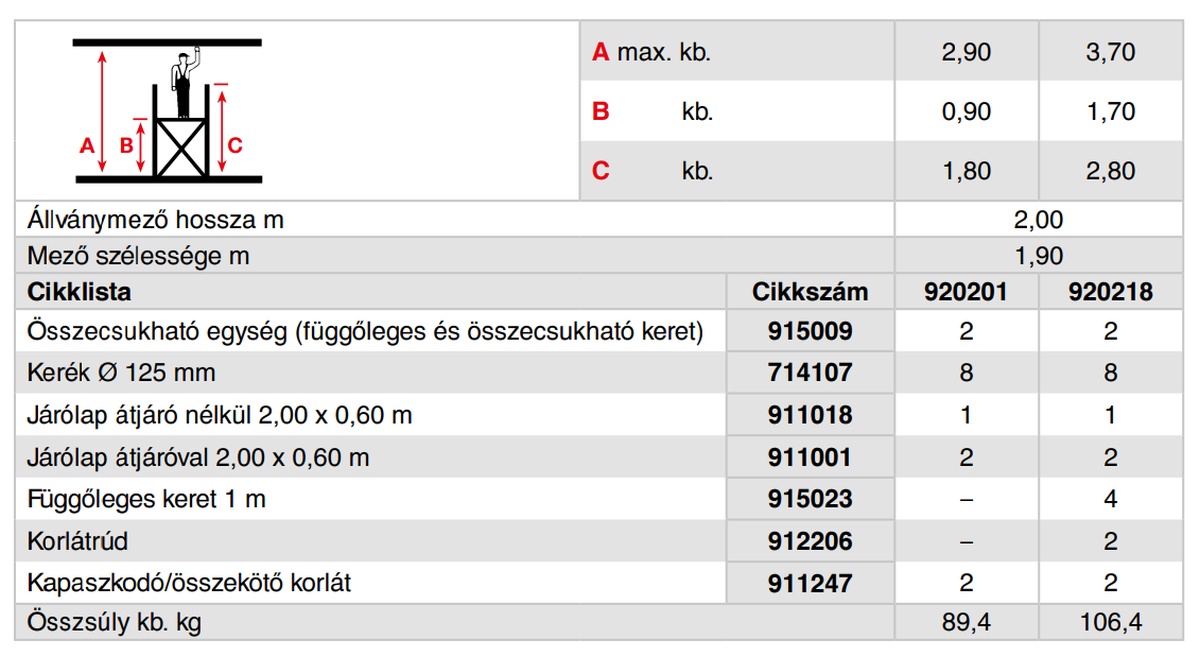This screenshot has height=657, width=1200.
Task: Click the value 2,80 in row C
Action: (1111, 171)
